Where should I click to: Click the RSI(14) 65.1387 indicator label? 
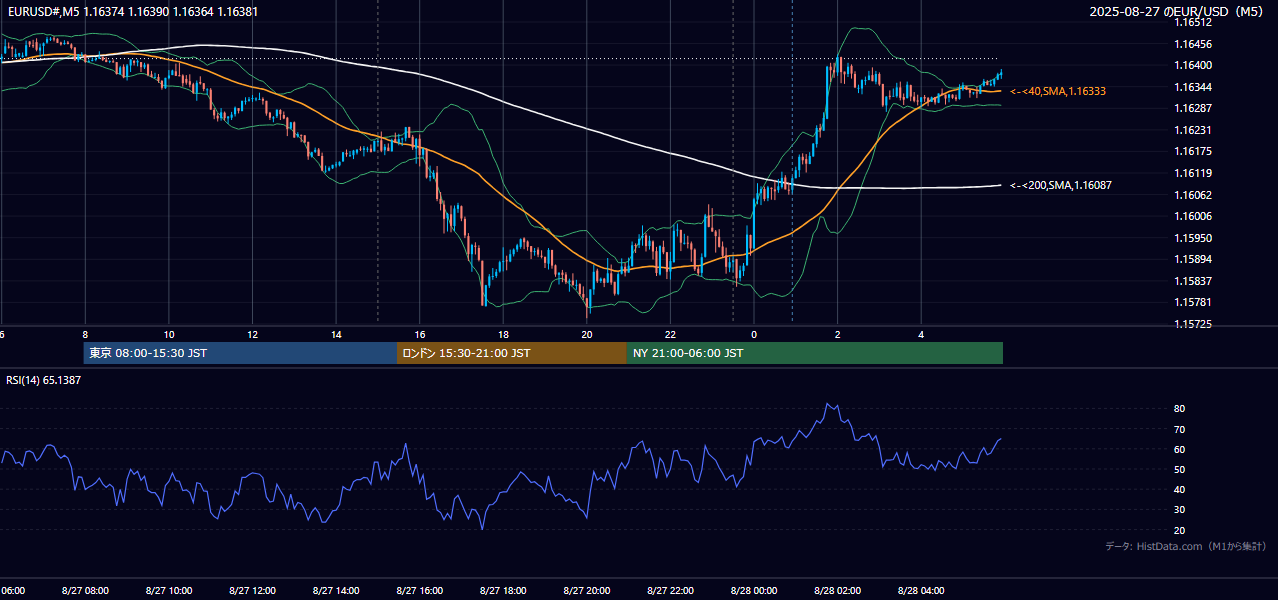coord(44,380)
